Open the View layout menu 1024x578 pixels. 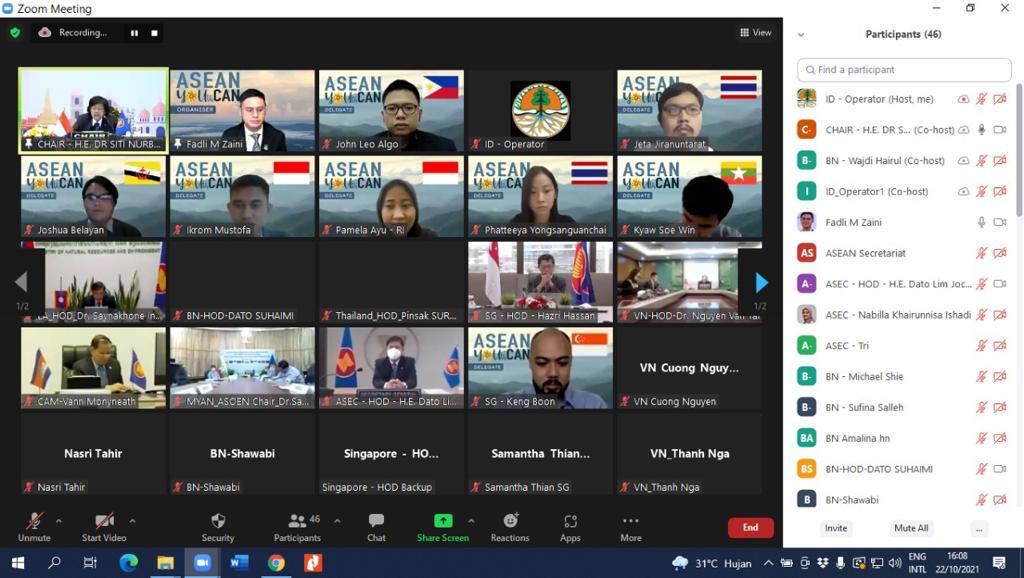(755, 33)
